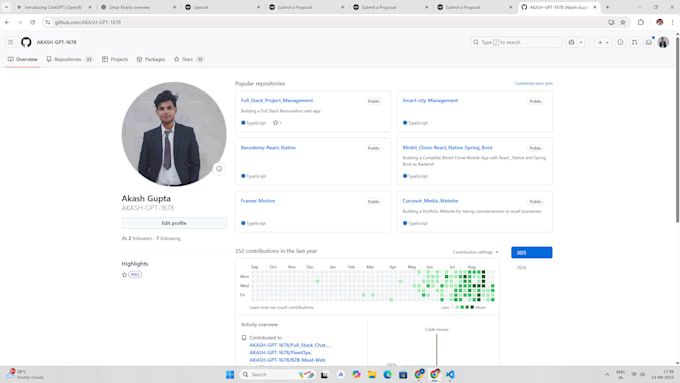
Task: Click the large profile photo of Akash Gupta
Action: [174, 134]
